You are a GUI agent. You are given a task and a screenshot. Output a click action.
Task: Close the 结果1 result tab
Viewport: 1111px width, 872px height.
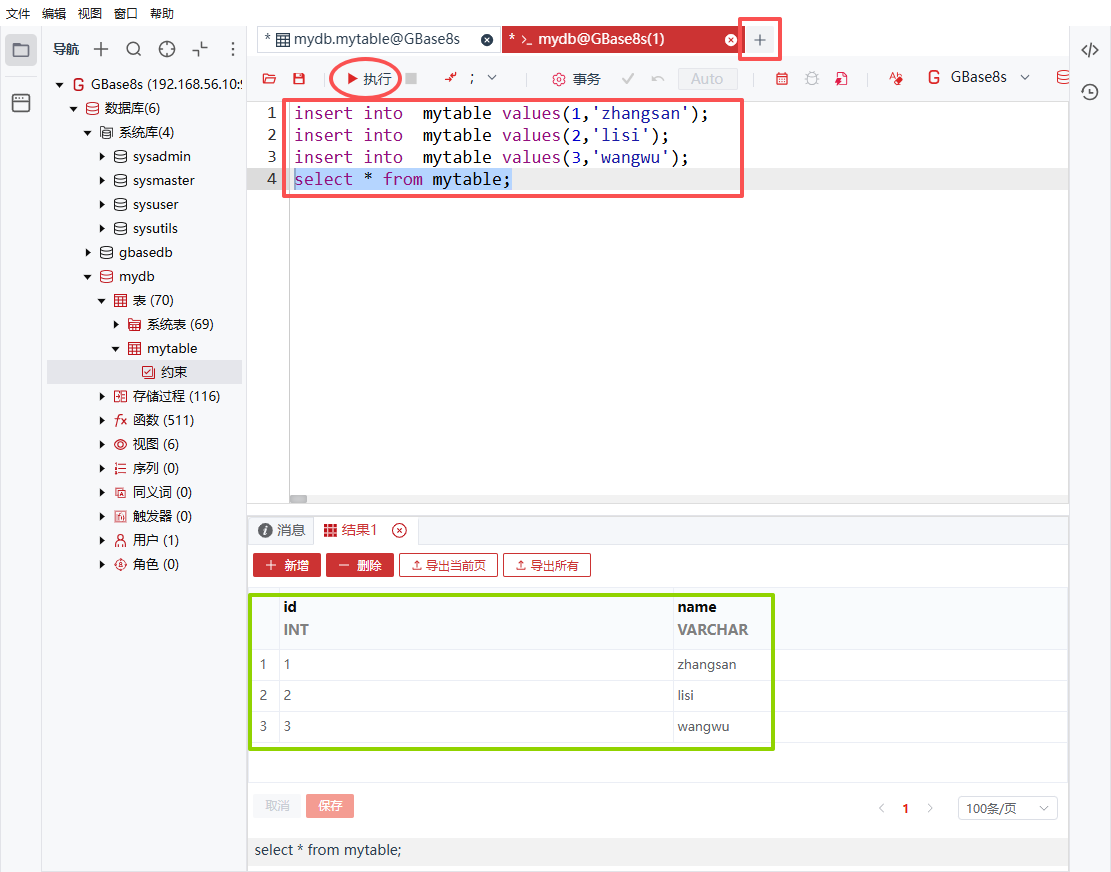tap(400, 530)
